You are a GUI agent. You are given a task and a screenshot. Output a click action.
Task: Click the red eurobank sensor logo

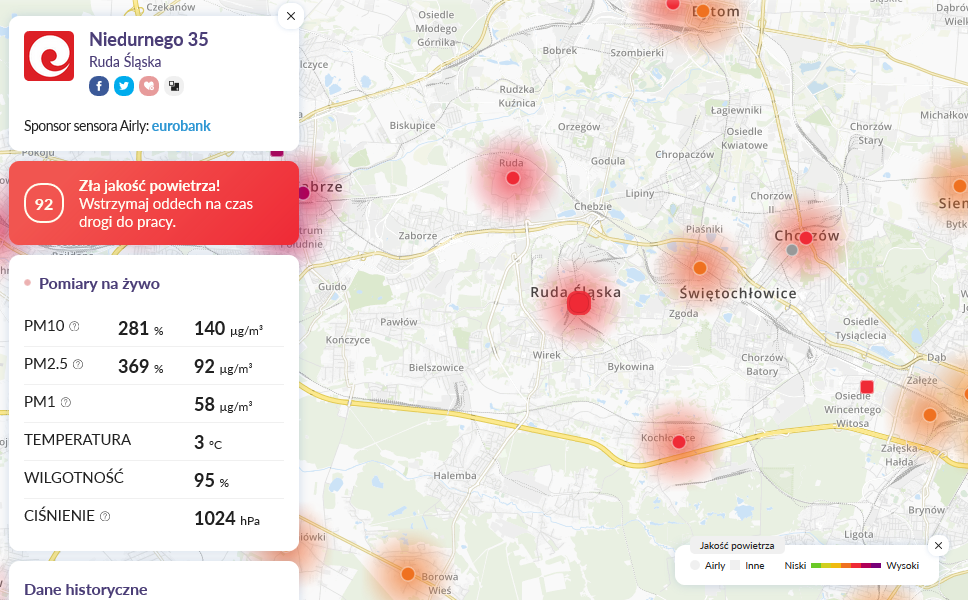point(49,56)
